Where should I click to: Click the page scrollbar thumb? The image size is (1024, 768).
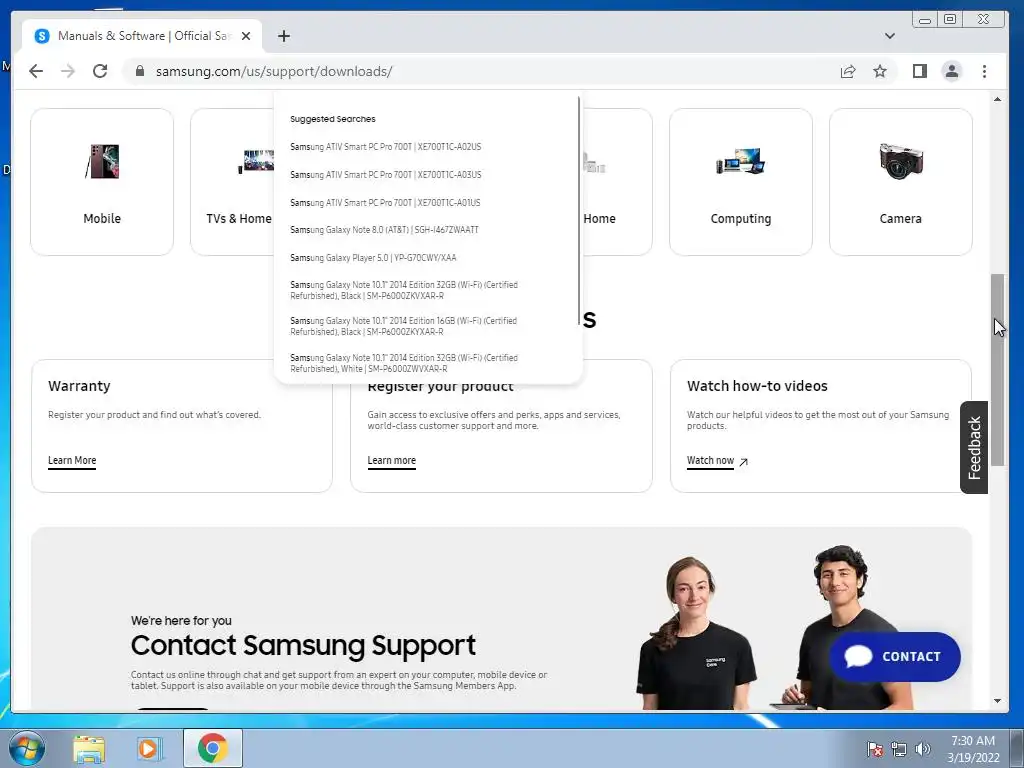(997, 369)
